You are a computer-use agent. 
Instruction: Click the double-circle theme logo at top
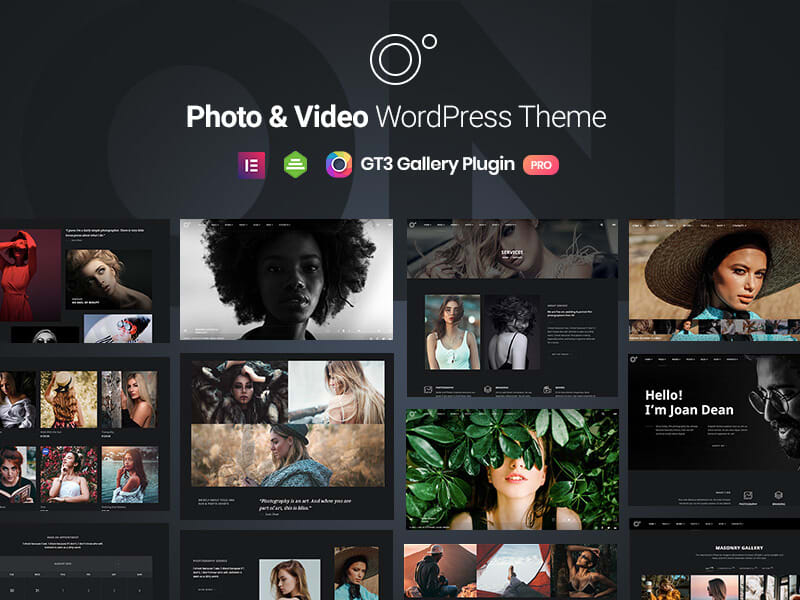click(x=403, y=59)
